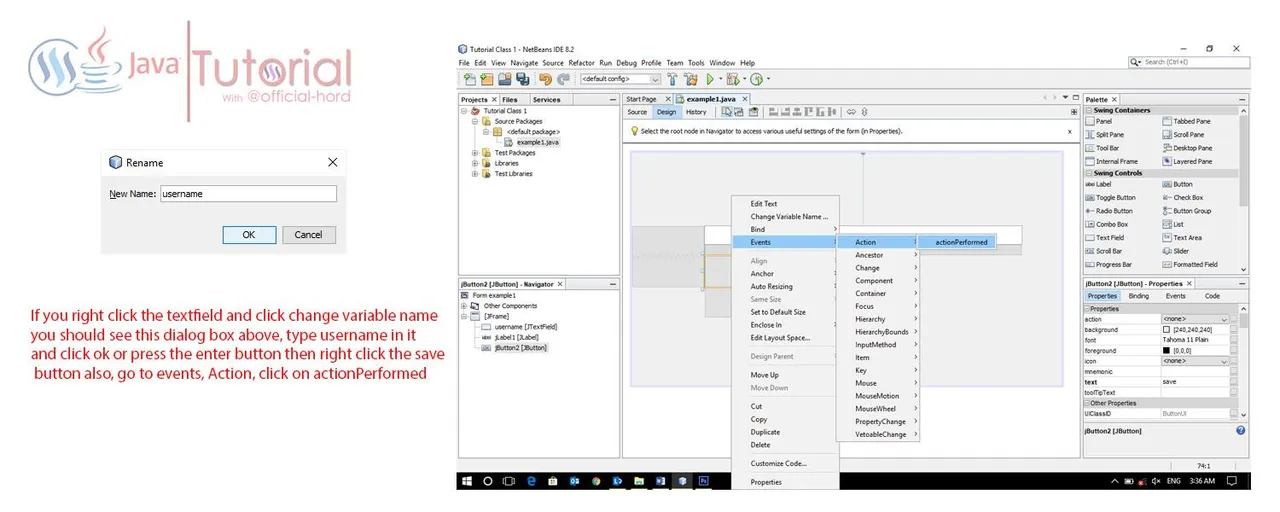The width and height of the screenshot is (1280, 512).
Task: Pick Progress Bar from the palette
Action: pos(1108,265)
